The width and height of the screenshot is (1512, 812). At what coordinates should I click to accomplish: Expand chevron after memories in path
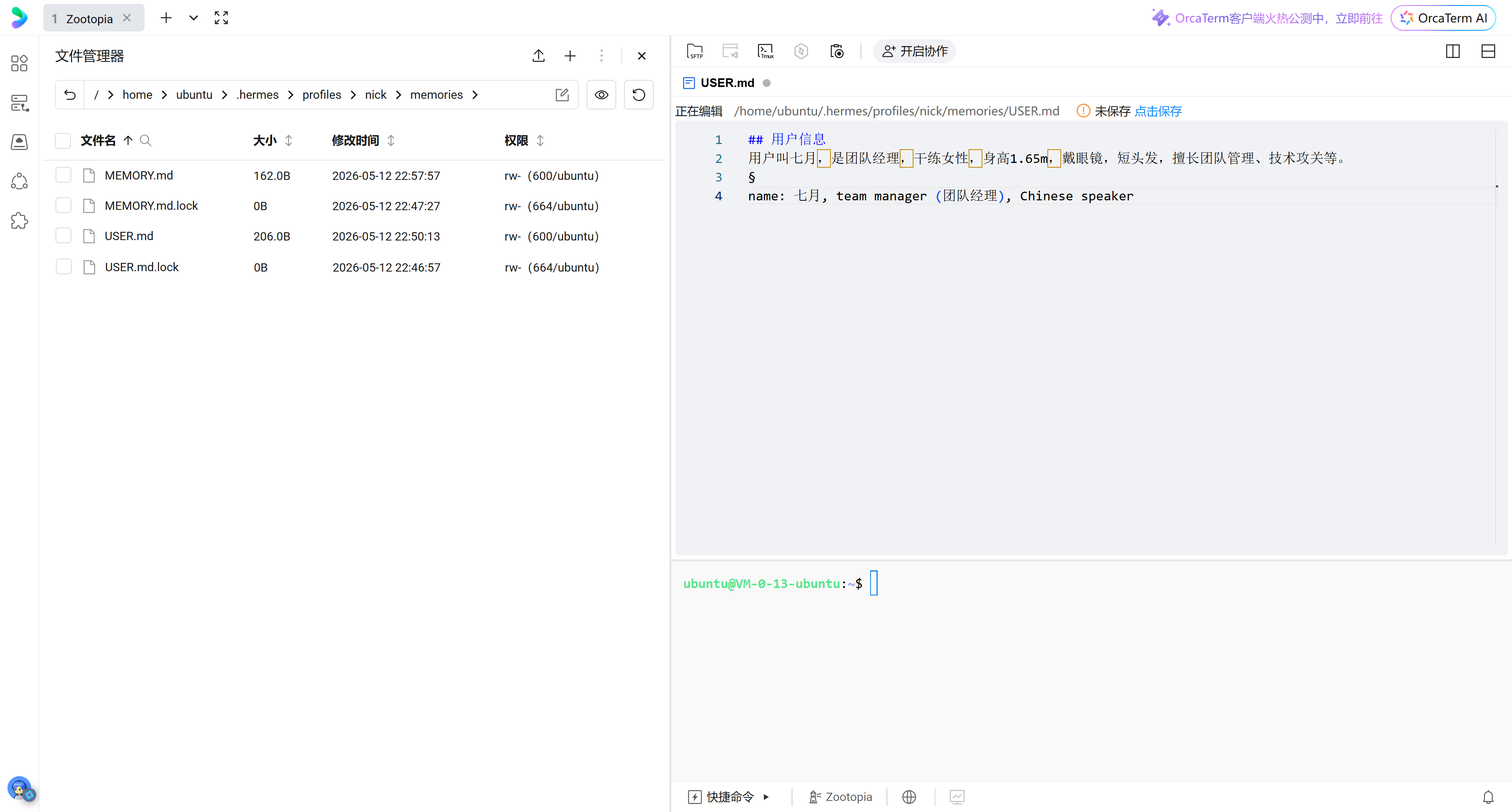click(x=475, y=95)
